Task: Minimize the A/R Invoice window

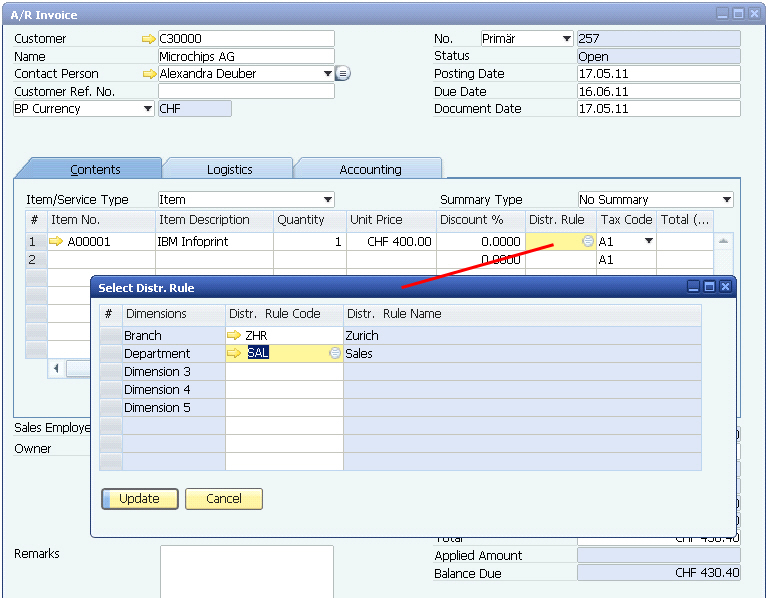Action: [722, 14]
